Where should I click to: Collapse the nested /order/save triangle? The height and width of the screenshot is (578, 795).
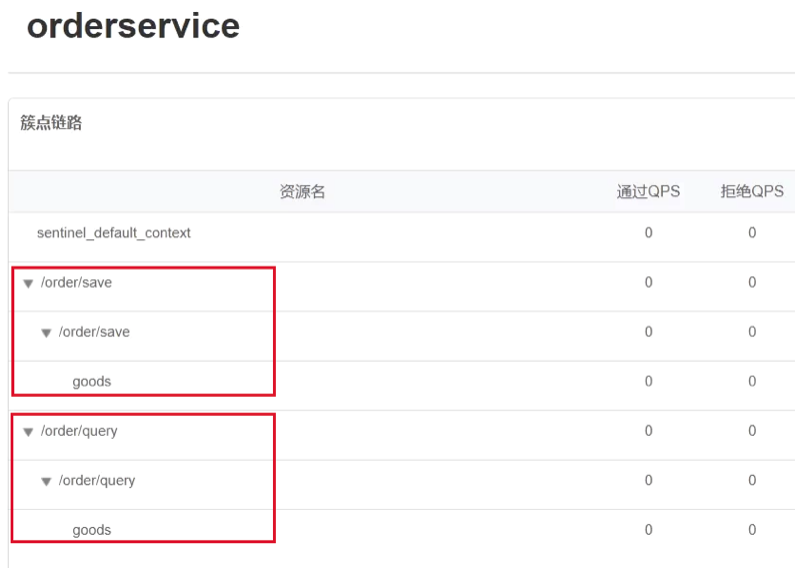[46, 333]
